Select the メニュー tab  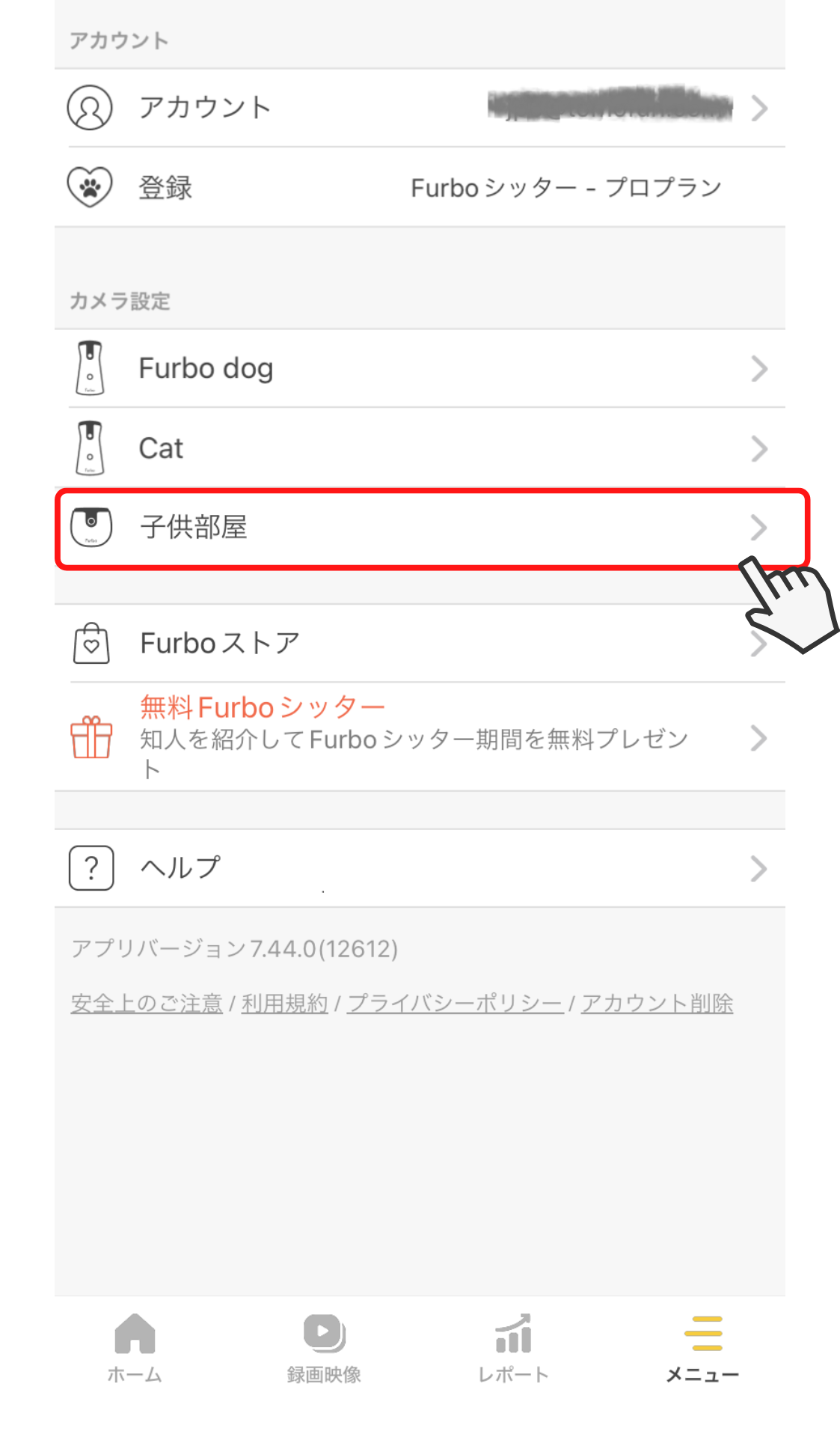coord(702,1348)
